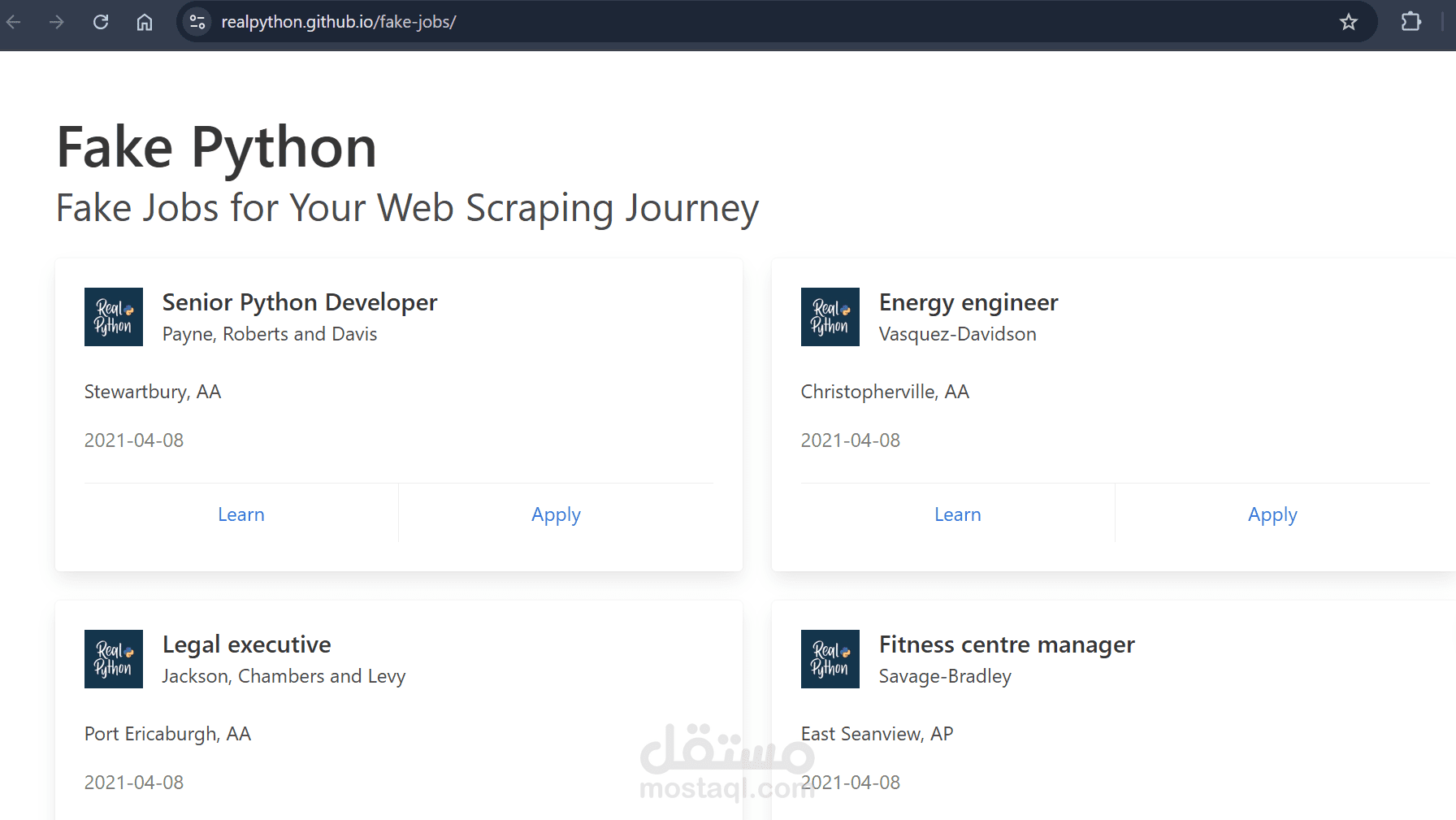The height and width of the screenshot is (820, 1456).
Task: View site information icon in address bar
Action: (197, 22)
